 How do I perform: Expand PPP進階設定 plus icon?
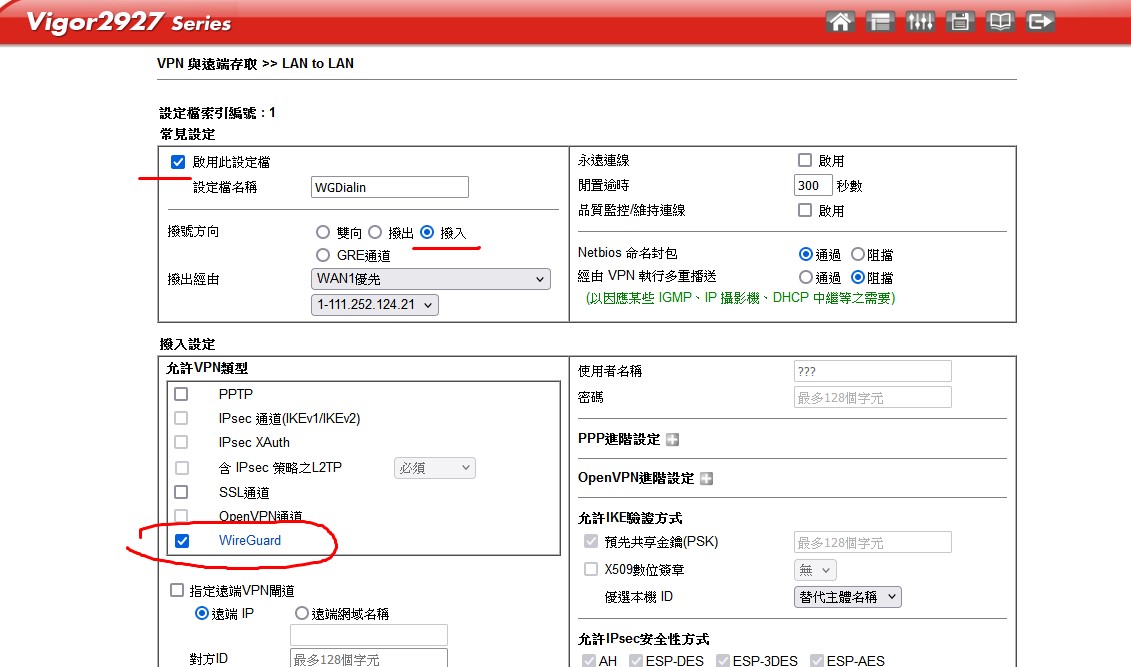(672, 440)
